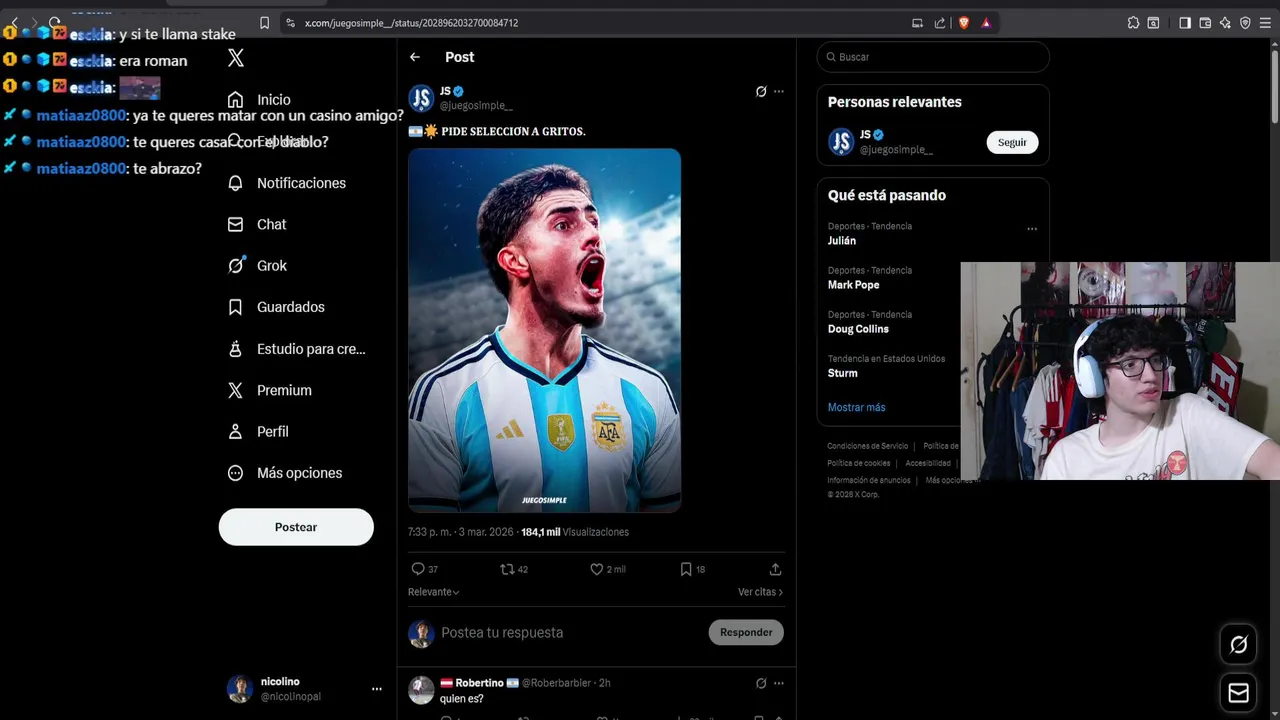Open the Mark Pope trend

(x=854, y=285)
